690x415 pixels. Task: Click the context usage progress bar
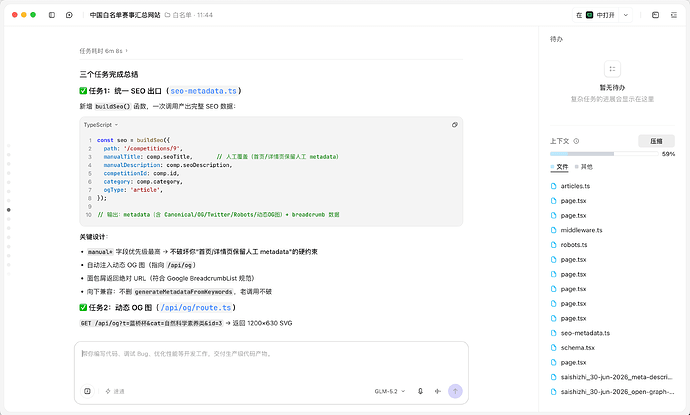pyautogui.click(x=604, y=154)
